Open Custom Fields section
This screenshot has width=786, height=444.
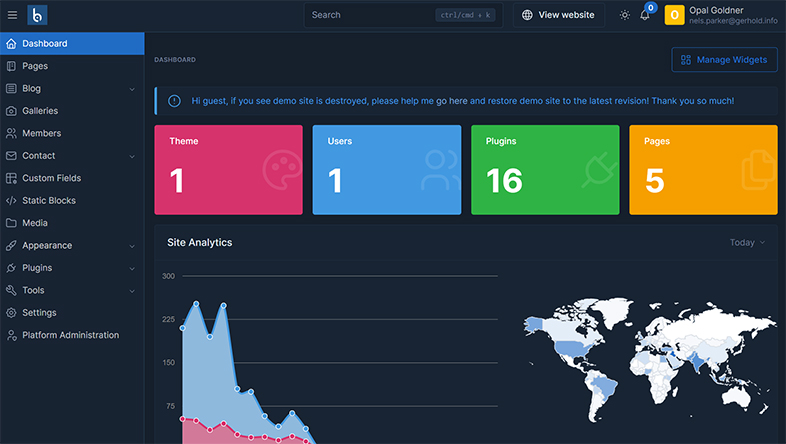(72, 178)
